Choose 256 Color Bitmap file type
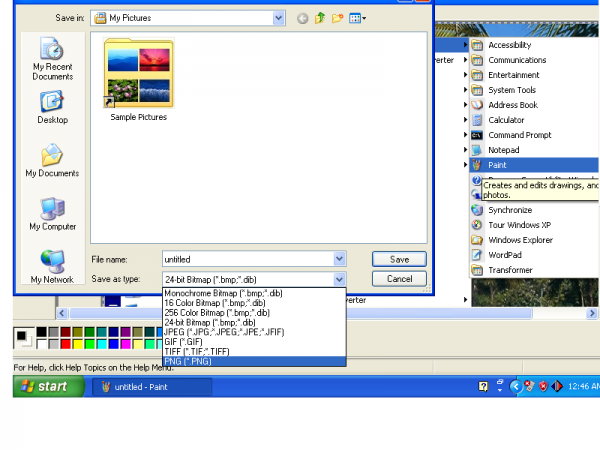This screenshot has height=450, width=600. 254,313
